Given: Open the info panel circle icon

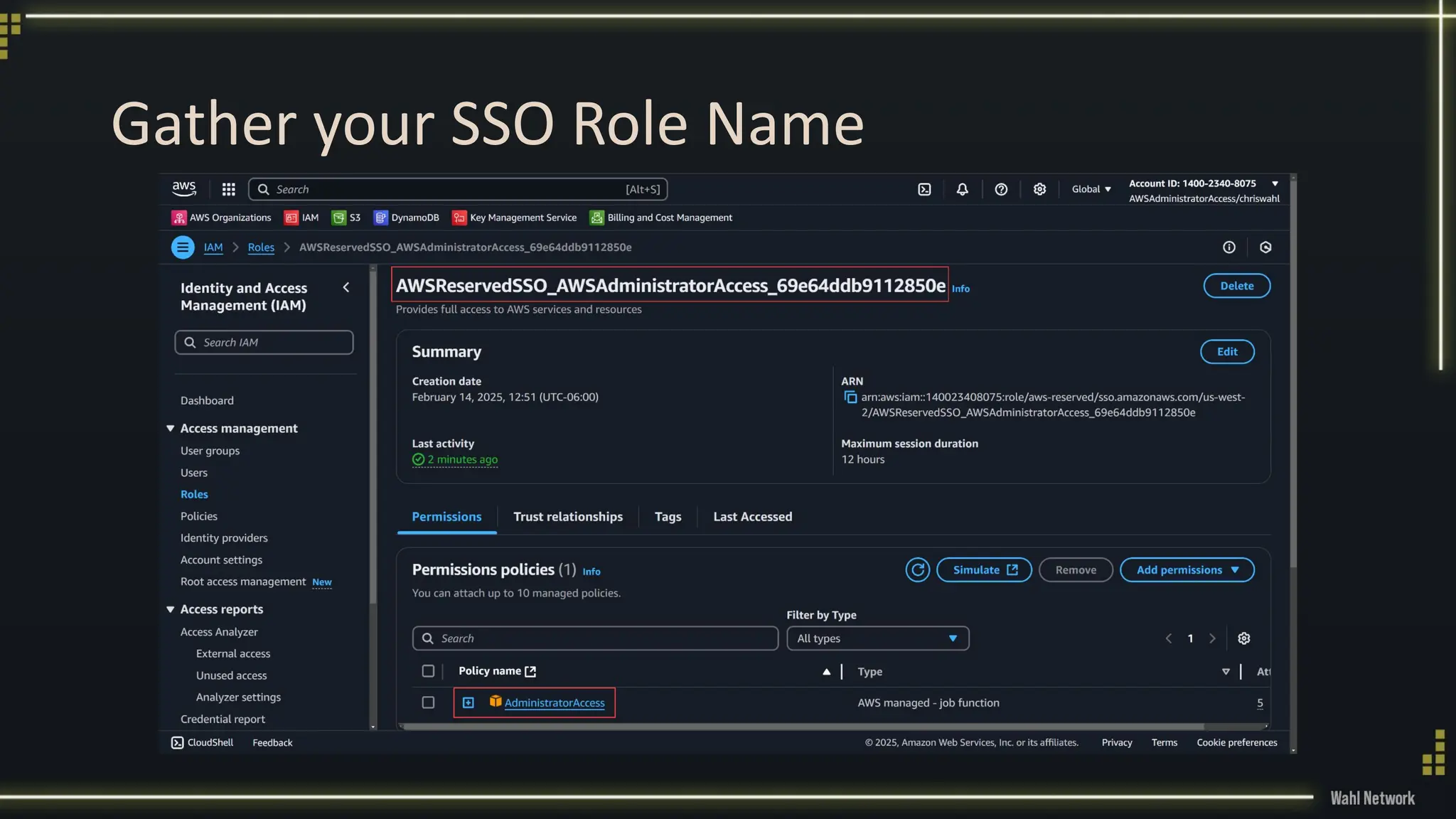Looking at the screenshot, I should (x=1228, y=247).
